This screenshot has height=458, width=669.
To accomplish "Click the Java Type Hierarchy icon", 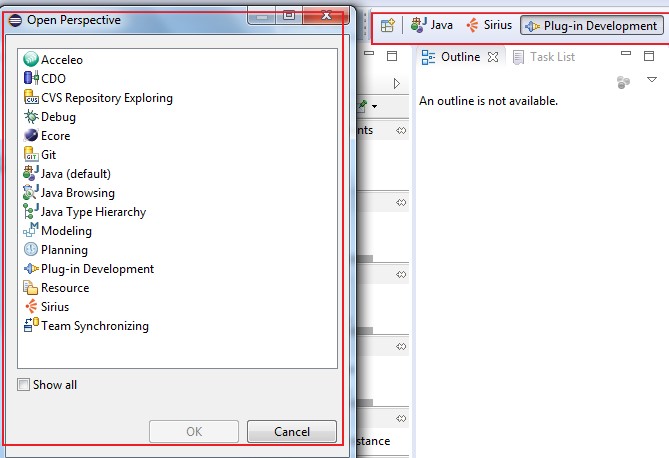I will [31, 211].
